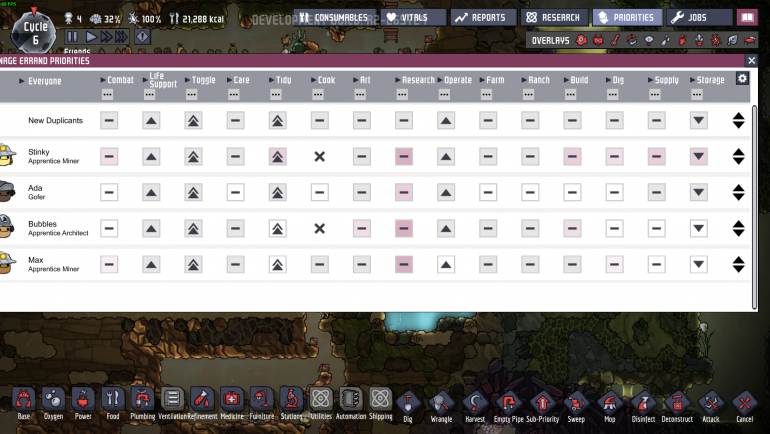The image size is (770, 434).
Task: Set game to normal play speed
Action: click(91, 36)
